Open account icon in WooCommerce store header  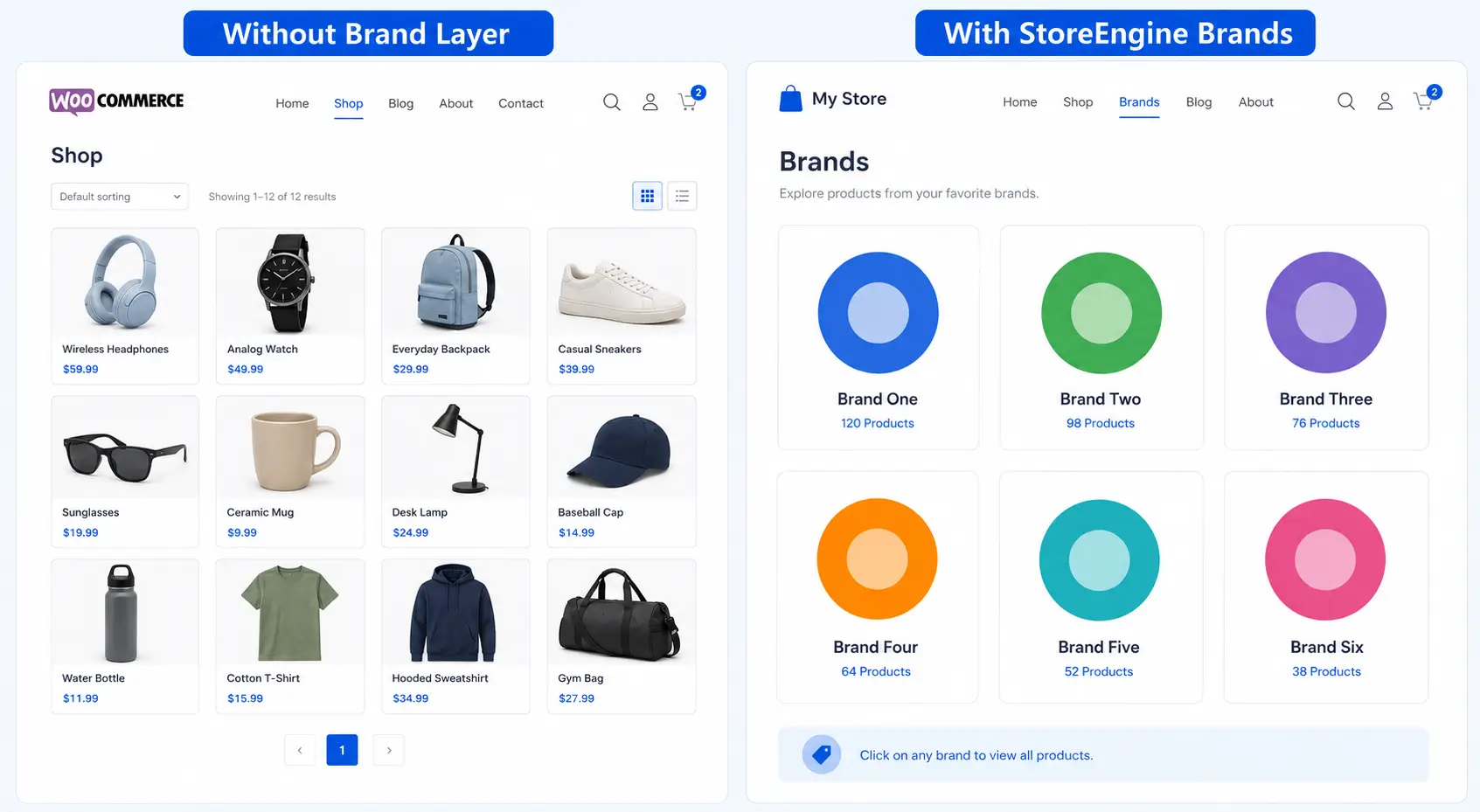(x=650, y=102)
